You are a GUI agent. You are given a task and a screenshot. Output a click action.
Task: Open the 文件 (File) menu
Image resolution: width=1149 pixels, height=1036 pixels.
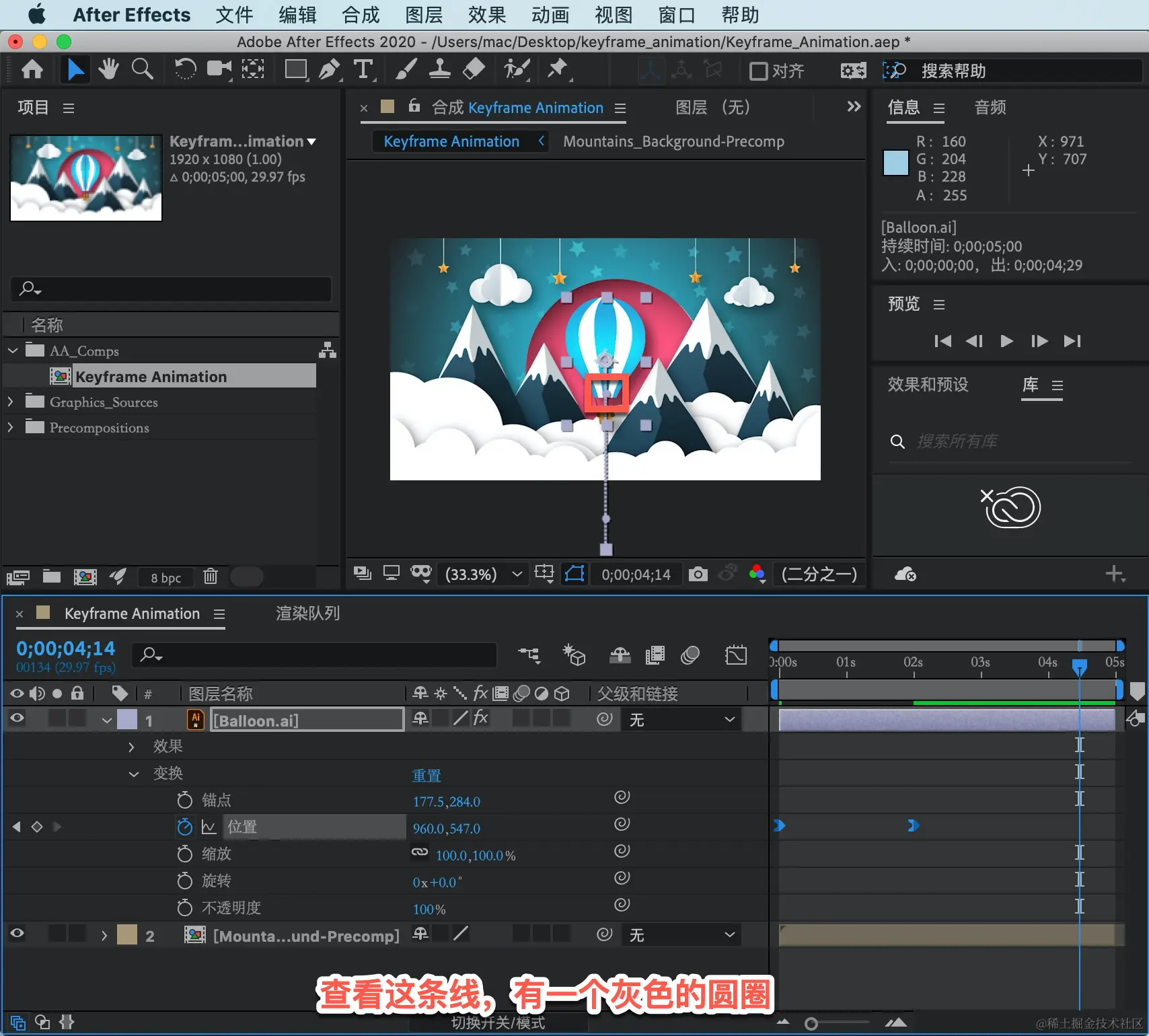[234, 15]
